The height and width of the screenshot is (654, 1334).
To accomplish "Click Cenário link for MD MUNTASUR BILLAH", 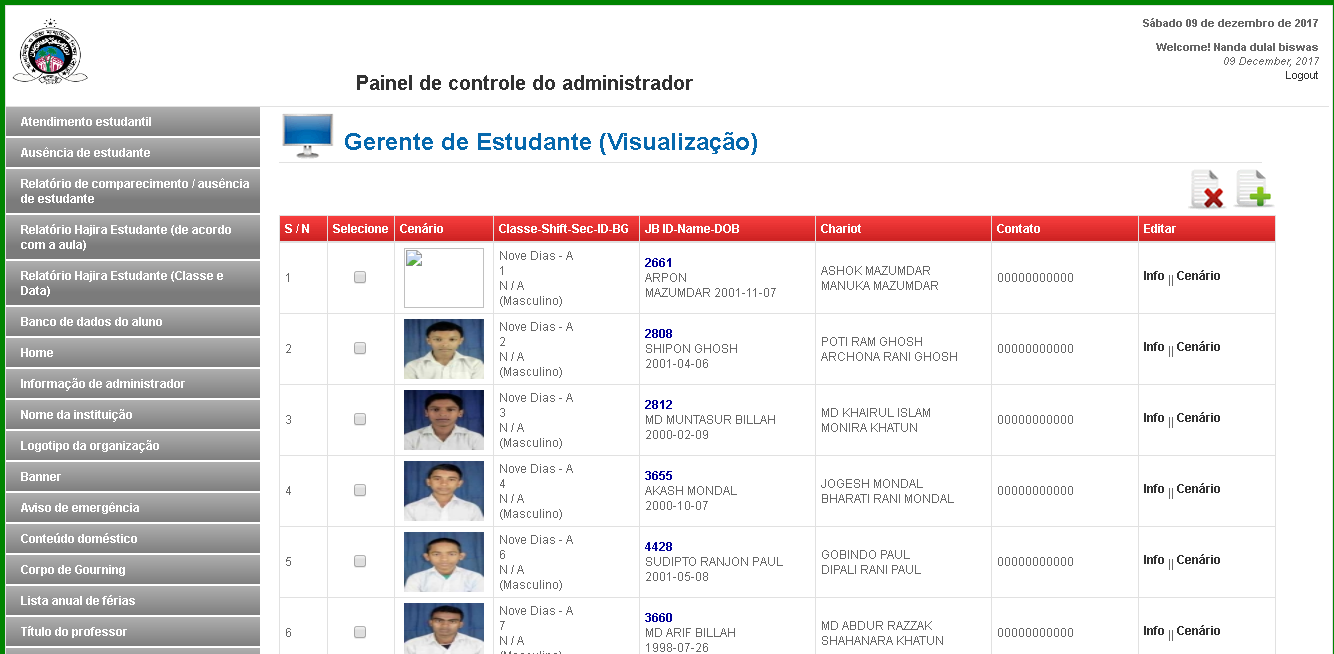I will [x=1198, y=418].
